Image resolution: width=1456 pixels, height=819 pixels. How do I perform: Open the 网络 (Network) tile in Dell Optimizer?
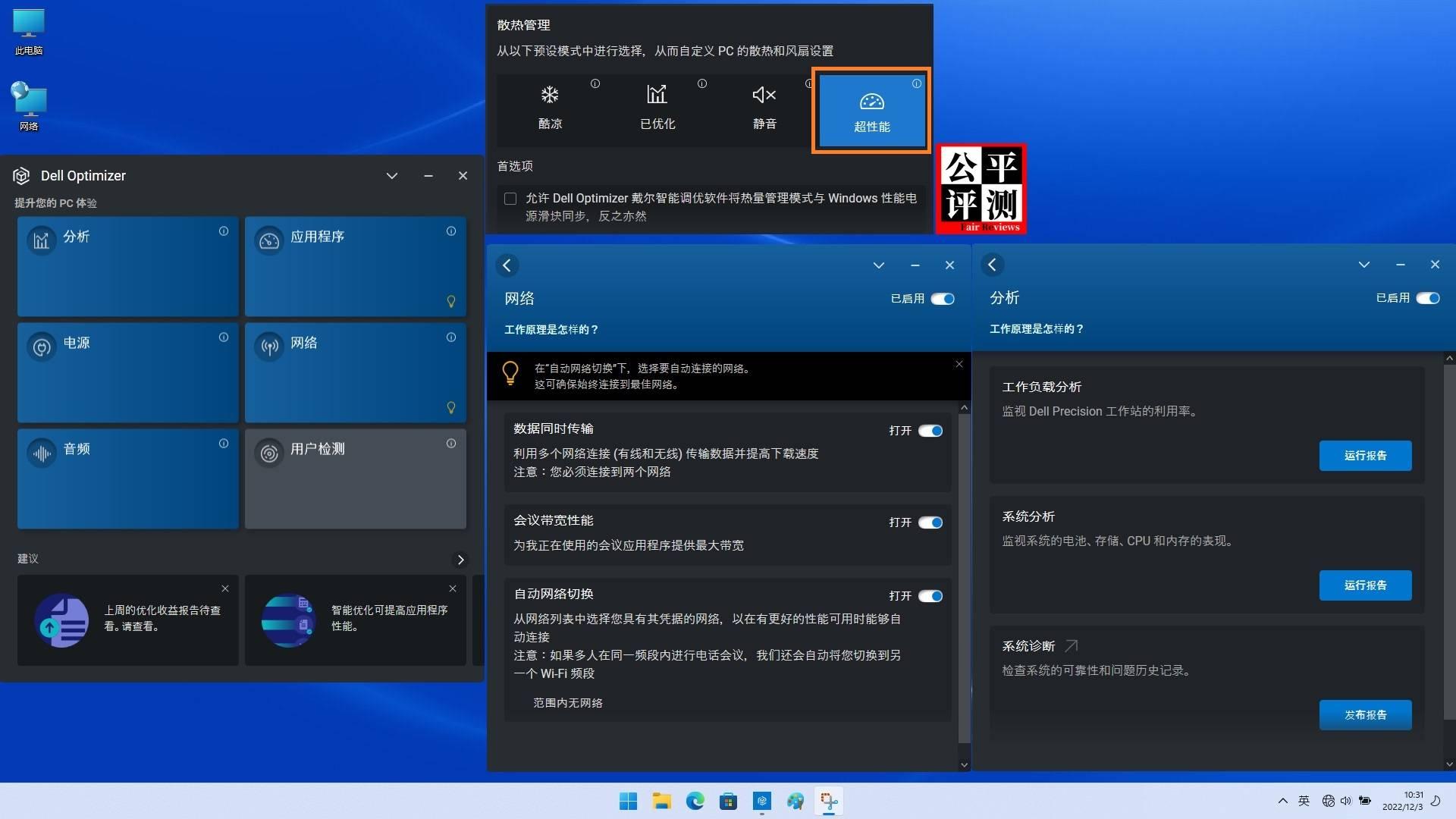(355, 372)
